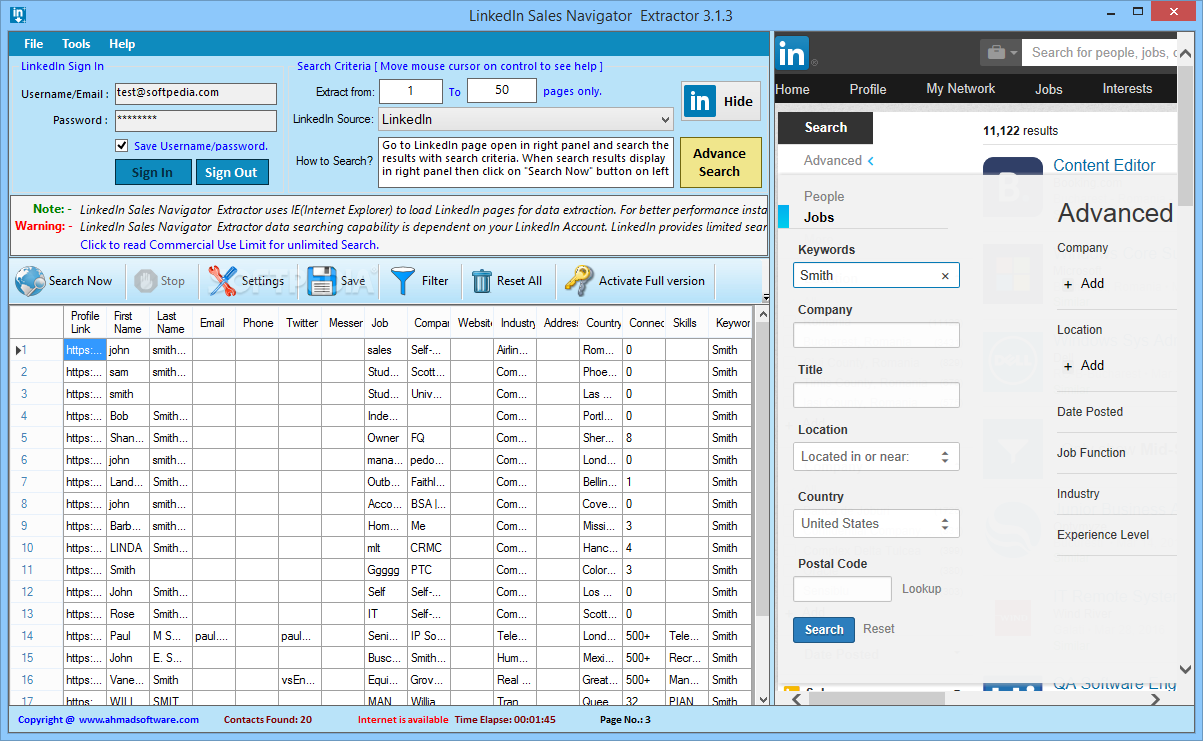Screen dimensions: 1203x741
Task: Open Interests nav tab
Action: [1127, 89]
